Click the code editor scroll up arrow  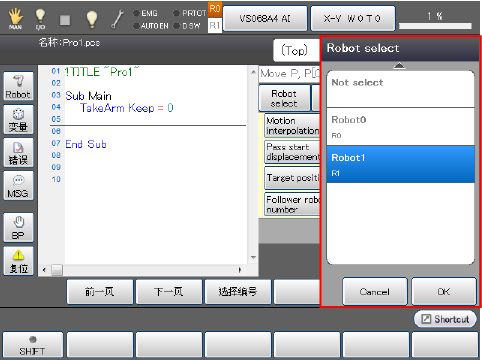point(253,72)
